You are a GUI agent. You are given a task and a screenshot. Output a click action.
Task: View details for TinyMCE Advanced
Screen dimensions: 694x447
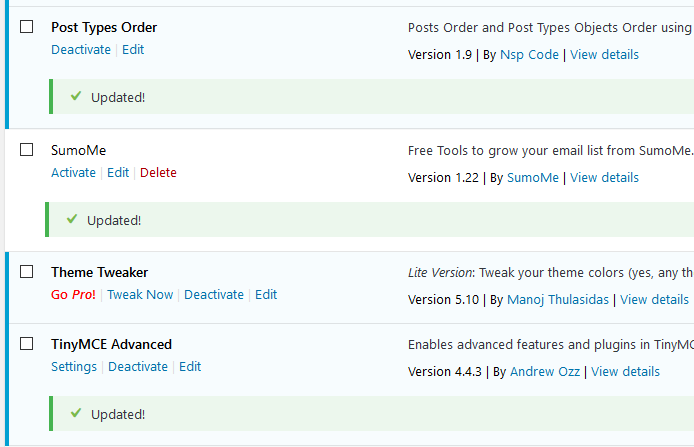tap(625, 371)
